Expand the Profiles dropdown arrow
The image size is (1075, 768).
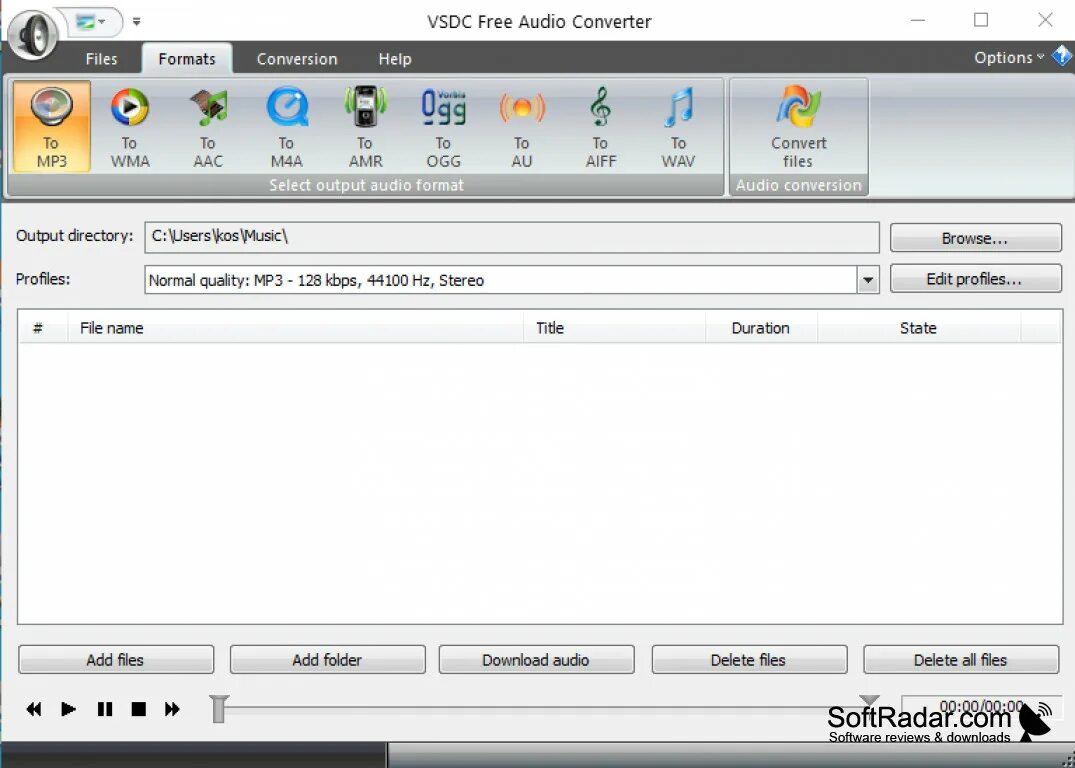point(868,280)
